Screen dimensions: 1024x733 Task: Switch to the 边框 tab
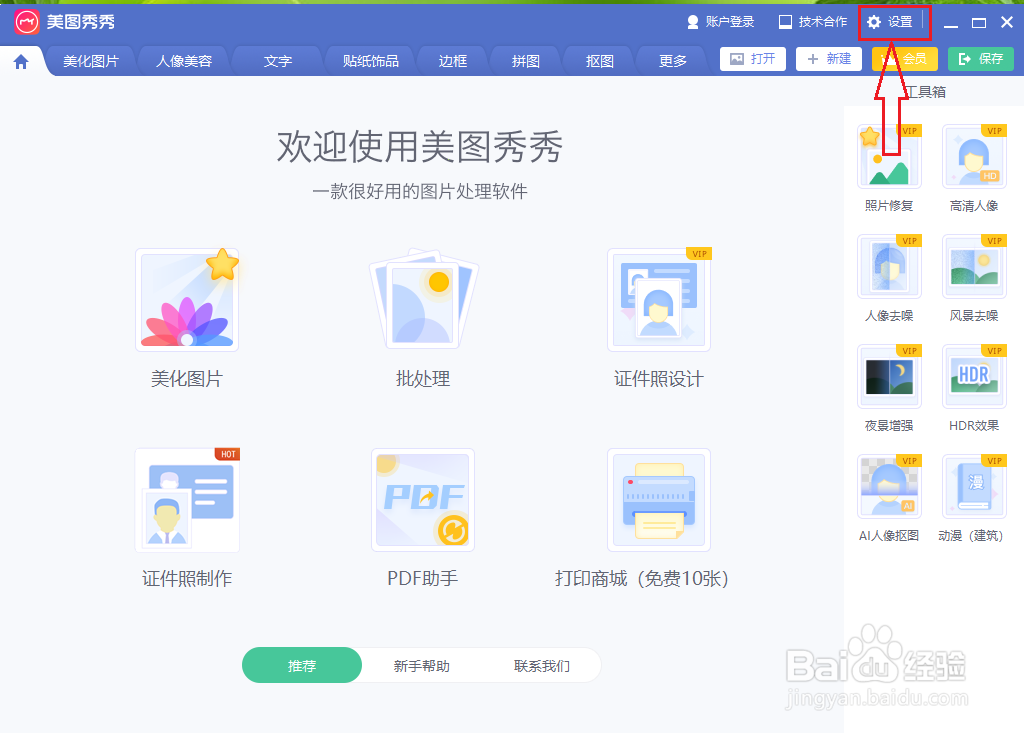pyautogui.click(x=453, y=61)
